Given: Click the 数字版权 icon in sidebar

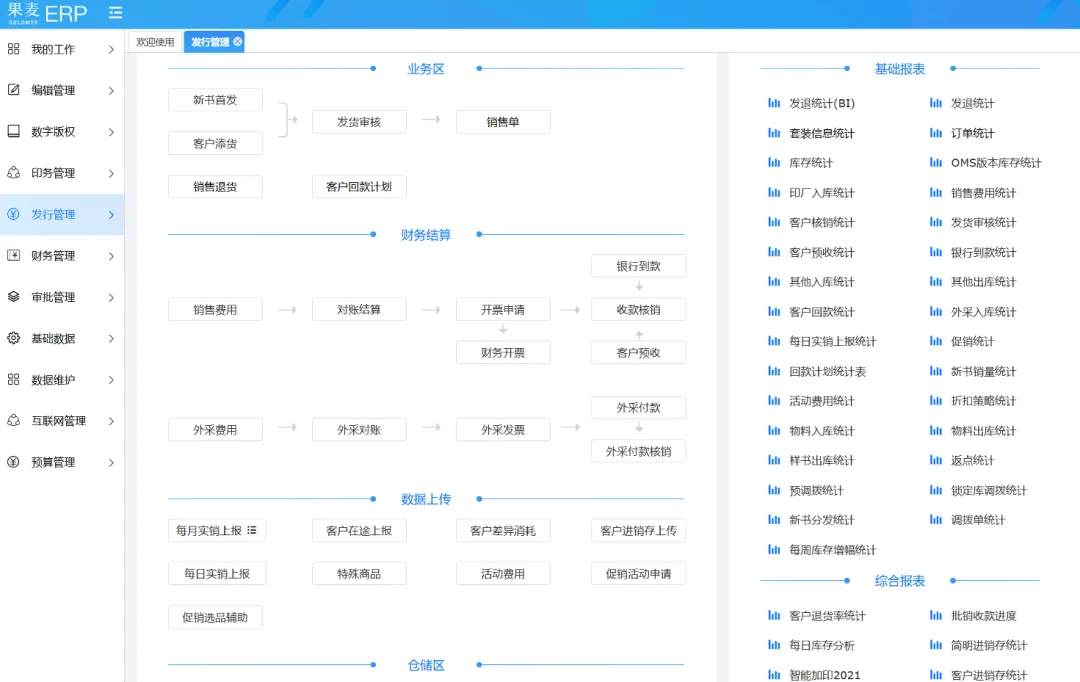Looking at the screenshot, I should [13, 132].
